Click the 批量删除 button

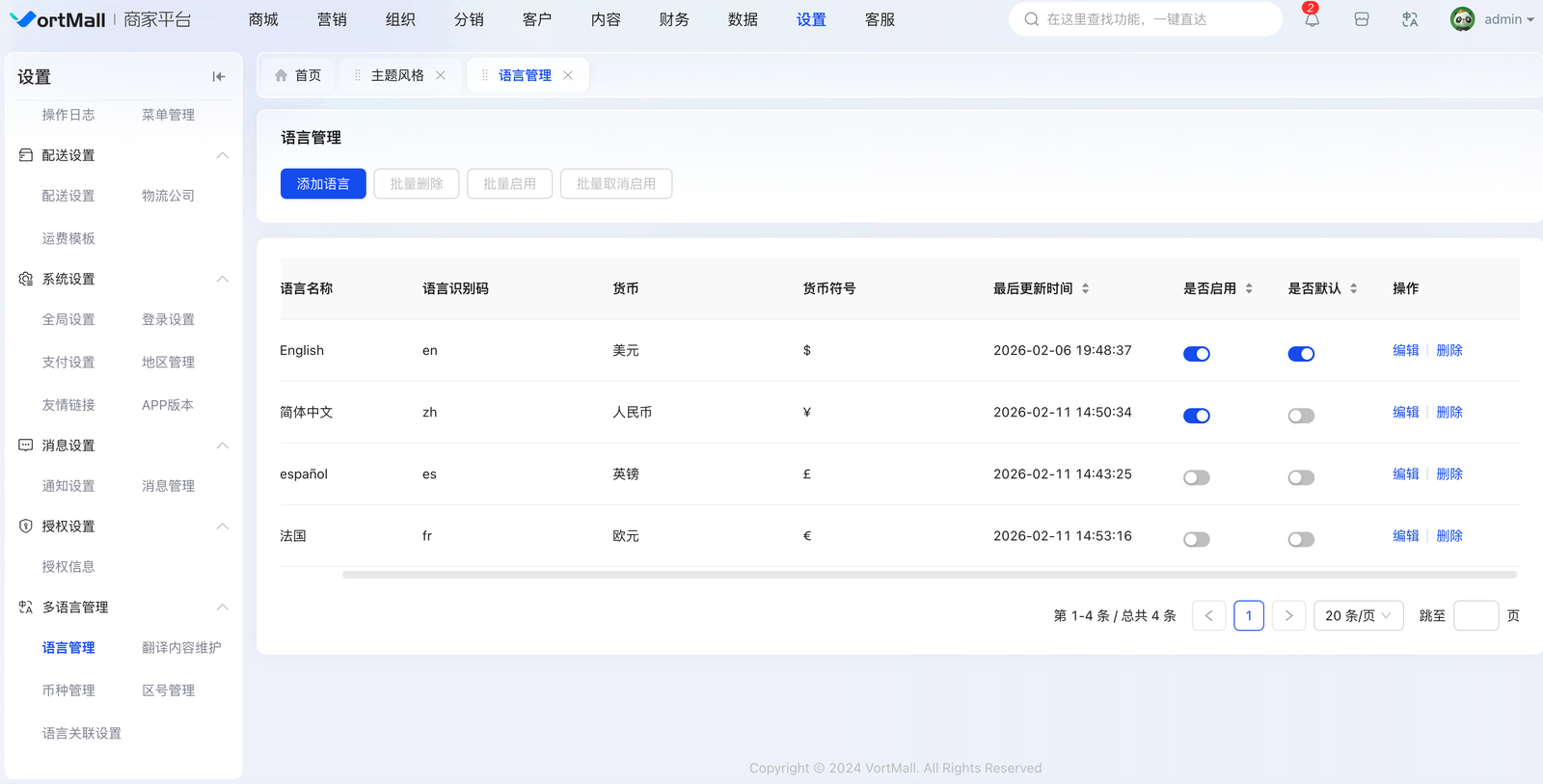417,183
